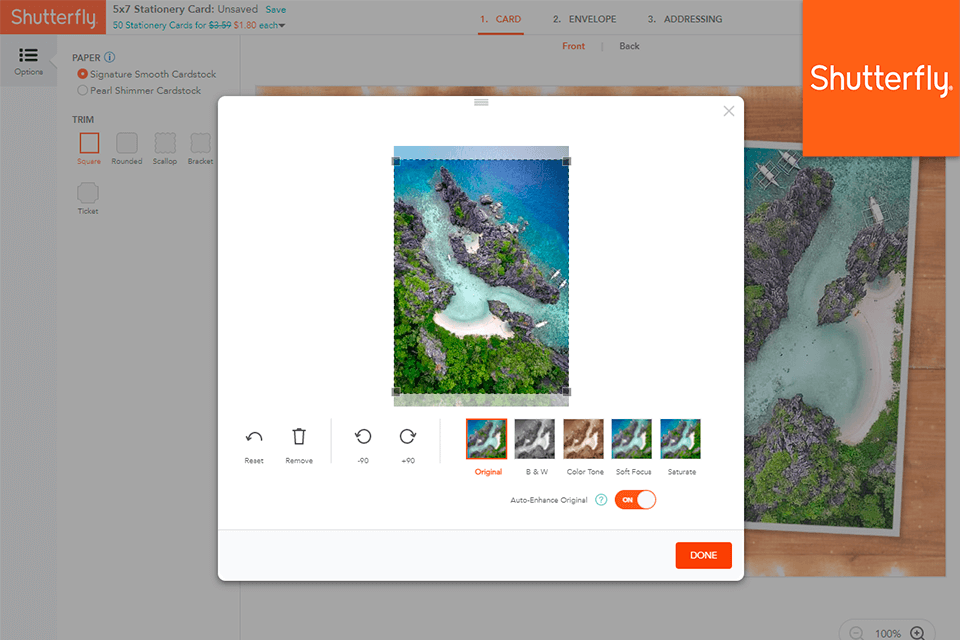This screenshot has height=640, width=960.
Task: Switch to the Envelope step
Action: (x=584, y=18)
